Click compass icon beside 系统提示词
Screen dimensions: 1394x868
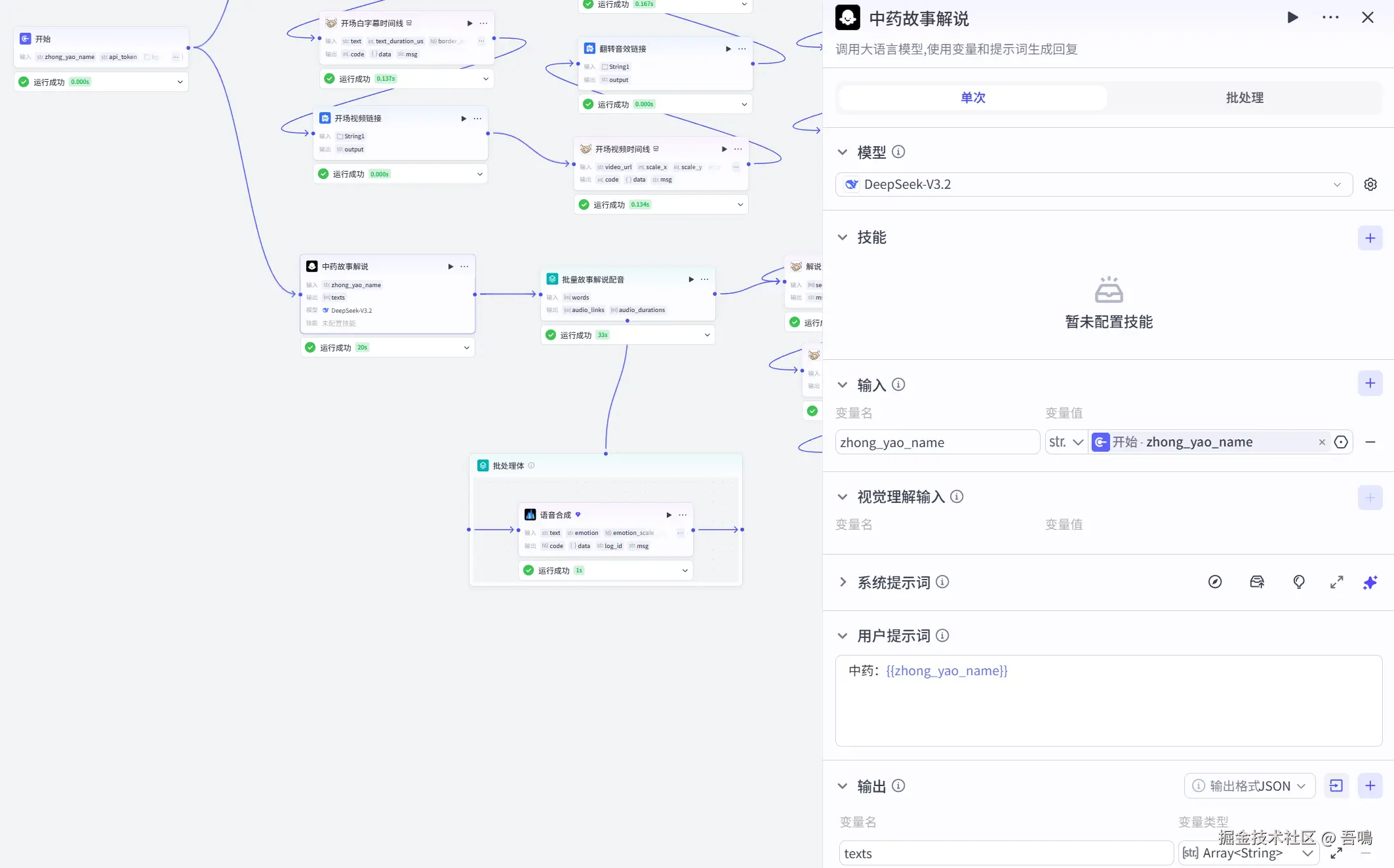1214,582
